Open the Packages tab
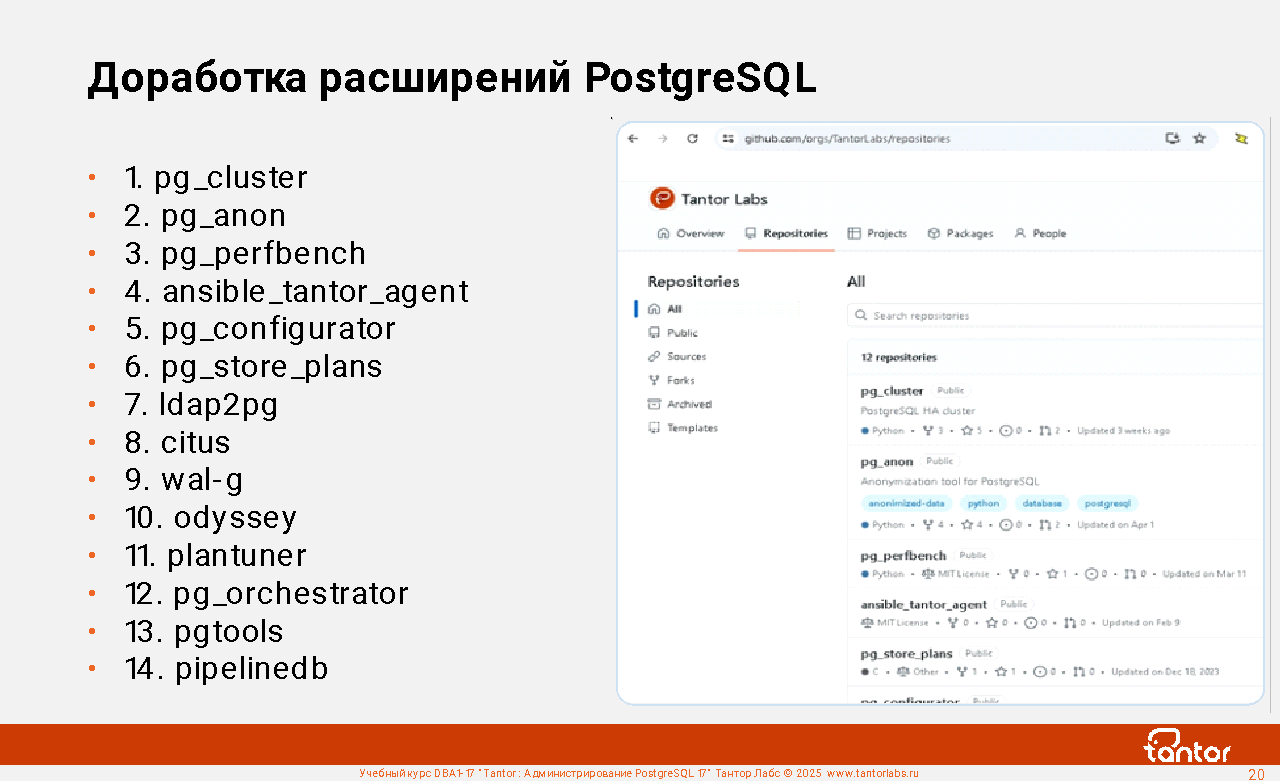 960,233
